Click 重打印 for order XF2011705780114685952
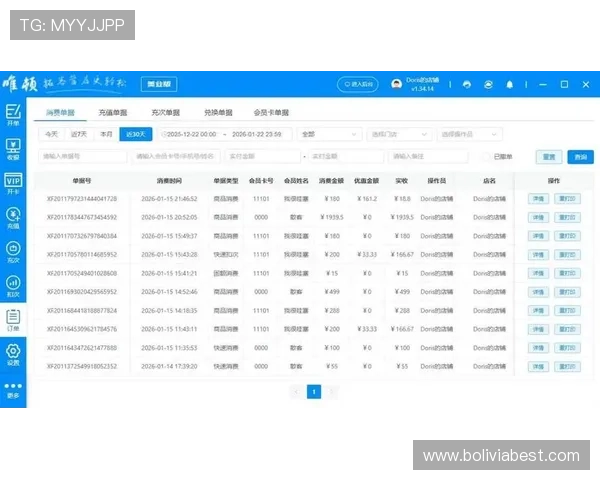This screenshot has height=480, width=600. tap(567, 255)
